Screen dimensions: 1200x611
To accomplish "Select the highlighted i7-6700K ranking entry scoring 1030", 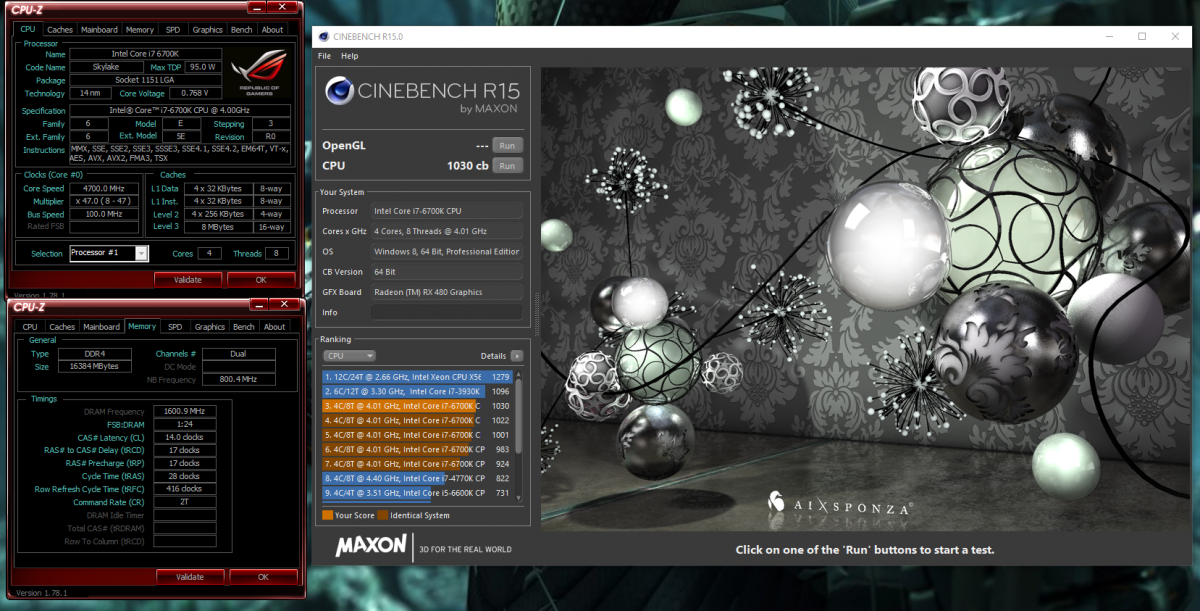I will (417, 406).
